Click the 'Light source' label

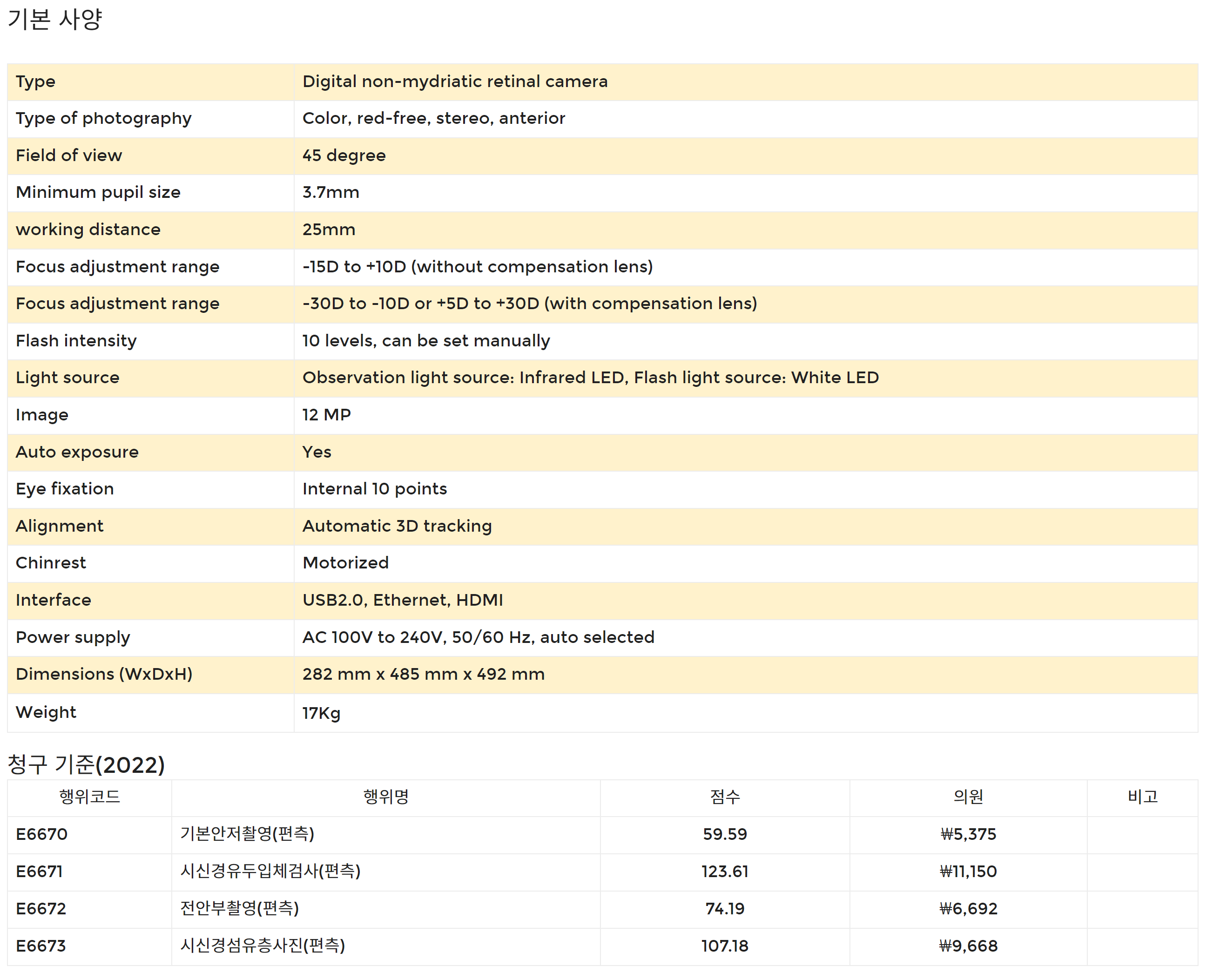[x=67, y=378]
